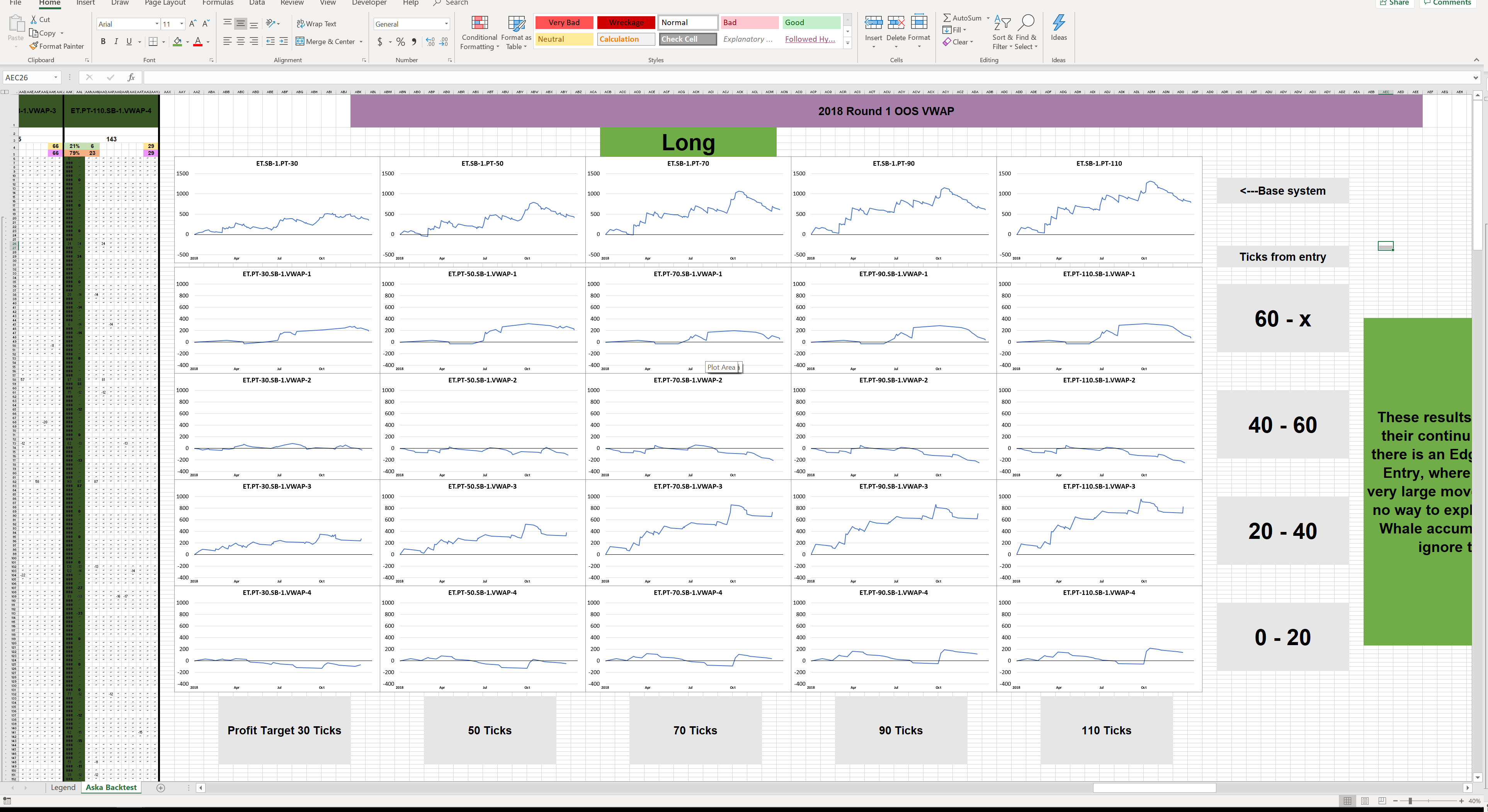1488x812 pixels.
Task: Apply the Calculation cell style
Action: coord(626,39)
